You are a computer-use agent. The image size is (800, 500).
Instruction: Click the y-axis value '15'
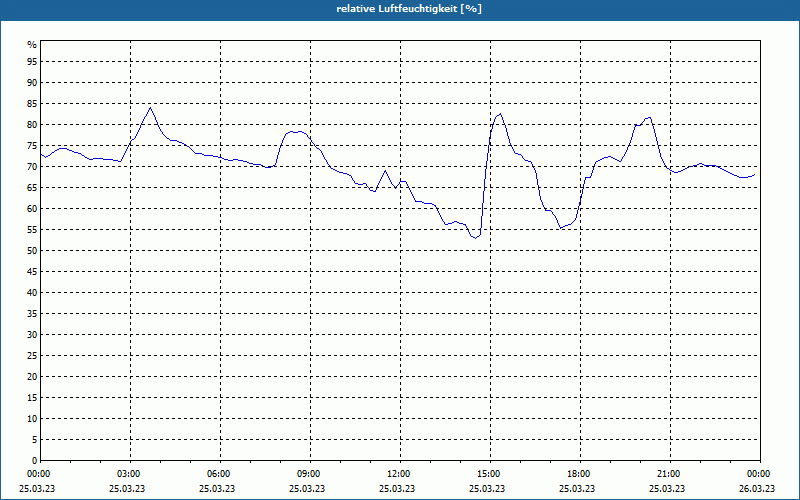pos(32,397)
